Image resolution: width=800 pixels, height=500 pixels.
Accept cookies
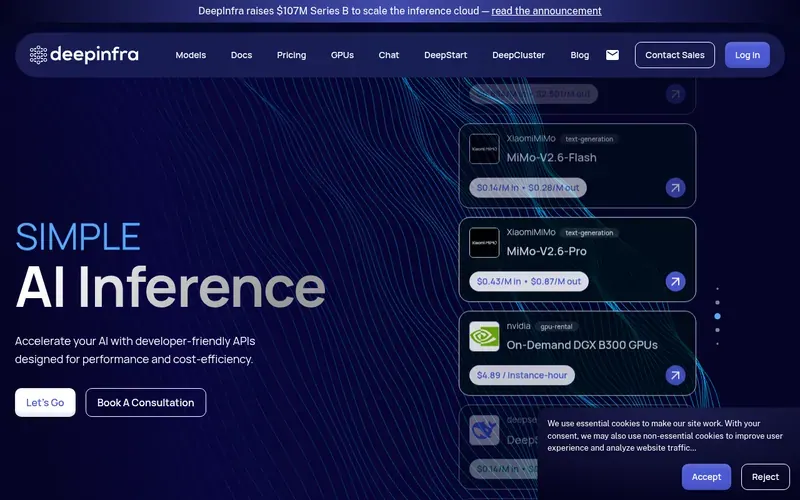pyautogui.click(x=706, y=477)
